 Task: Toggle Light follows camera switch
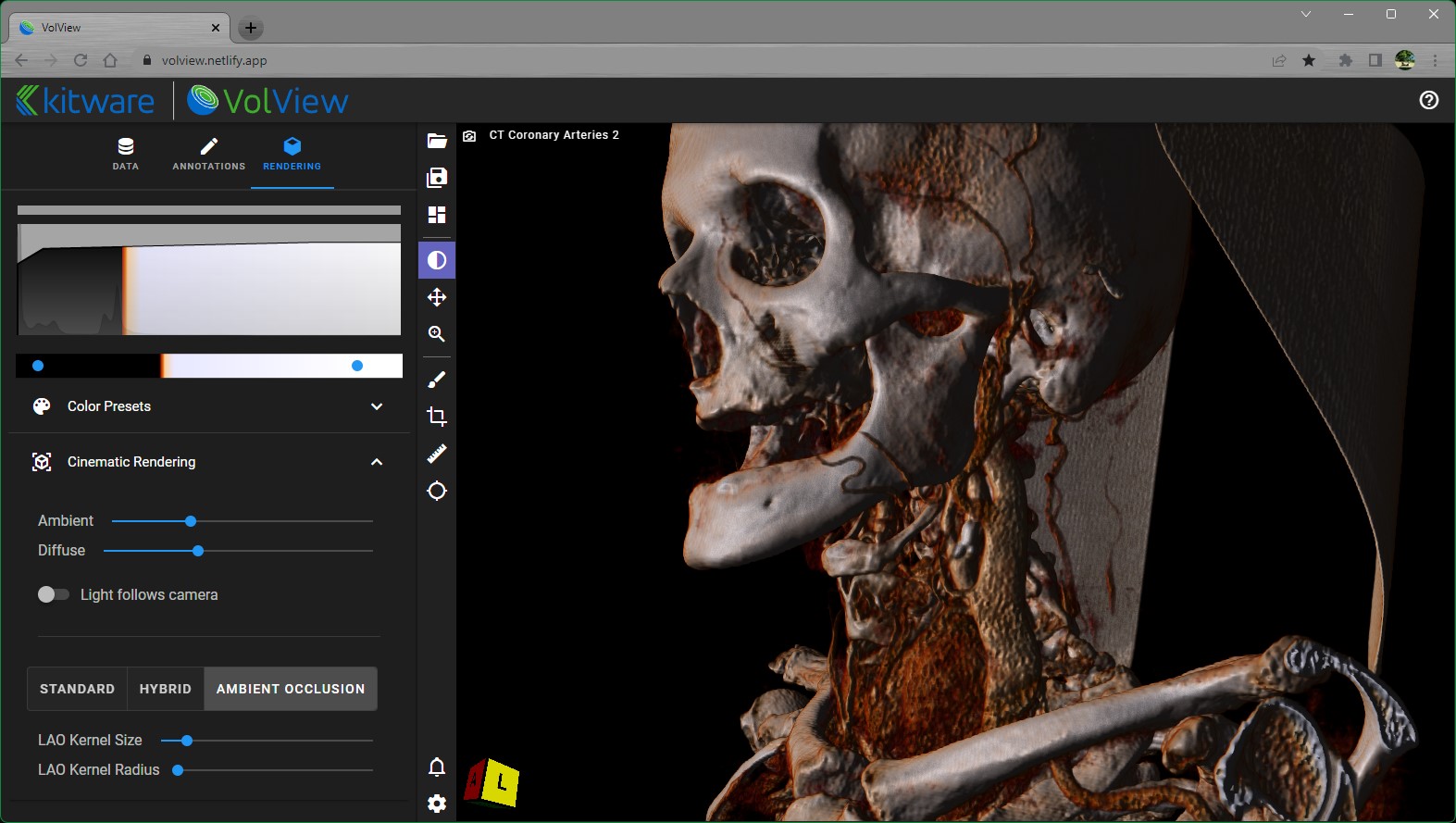(53, 594)
